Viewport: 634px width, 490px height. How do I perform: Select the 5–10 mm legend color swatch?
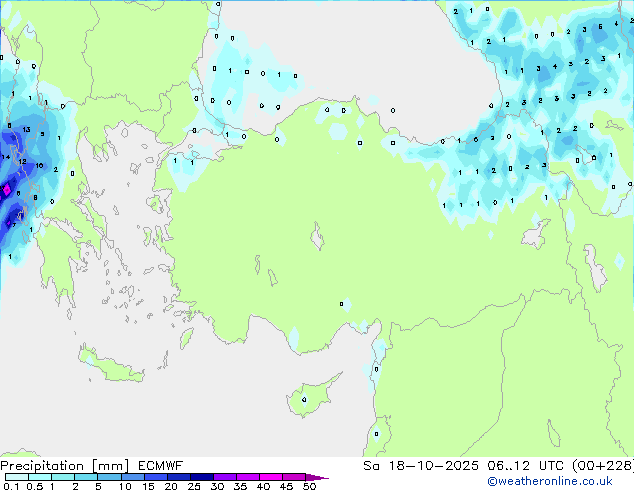coord(109,477)
